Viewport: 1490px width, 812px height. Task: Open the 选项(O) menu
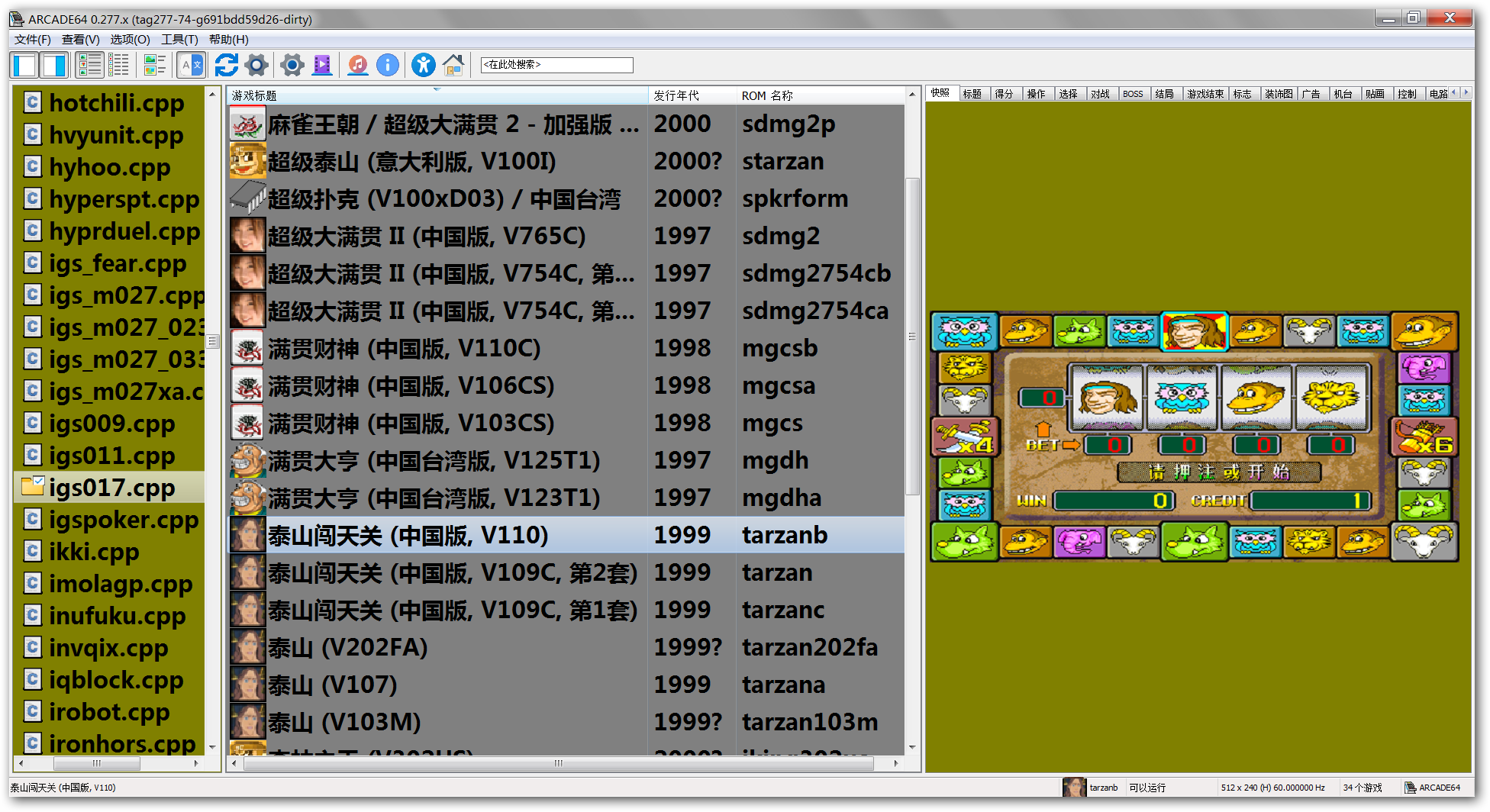pos(130,40)
